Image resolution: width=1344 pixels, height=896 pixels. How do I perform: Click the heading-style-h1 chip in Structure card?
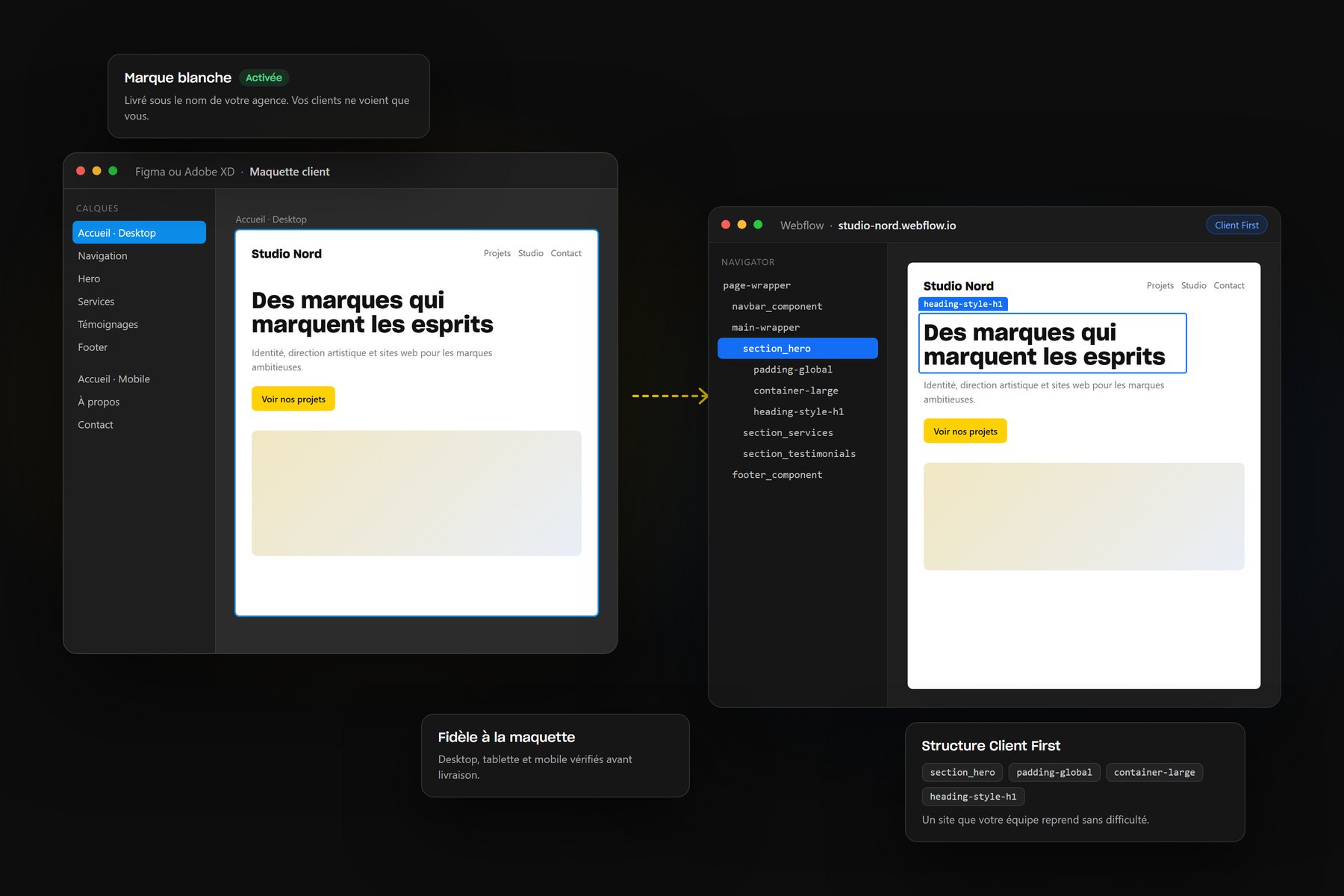(x=973, y=796)
